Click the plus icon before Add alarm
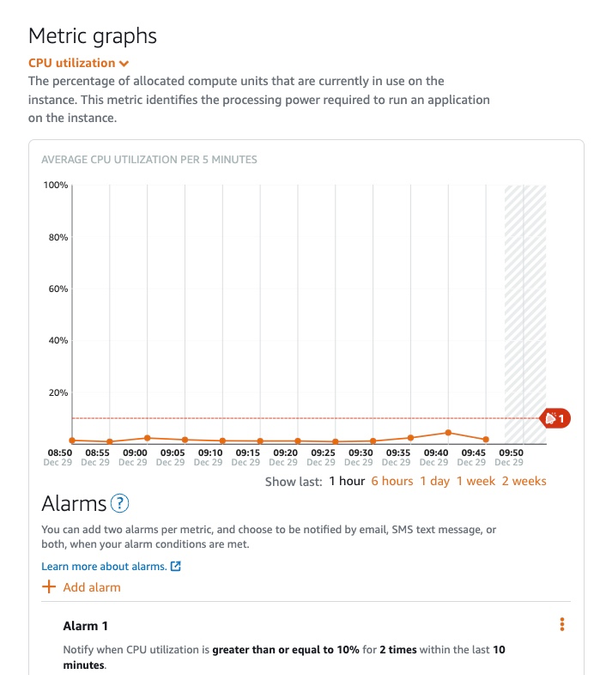Image resolution: width=600 pixels, height=675 pixels. tap(49, 587)
